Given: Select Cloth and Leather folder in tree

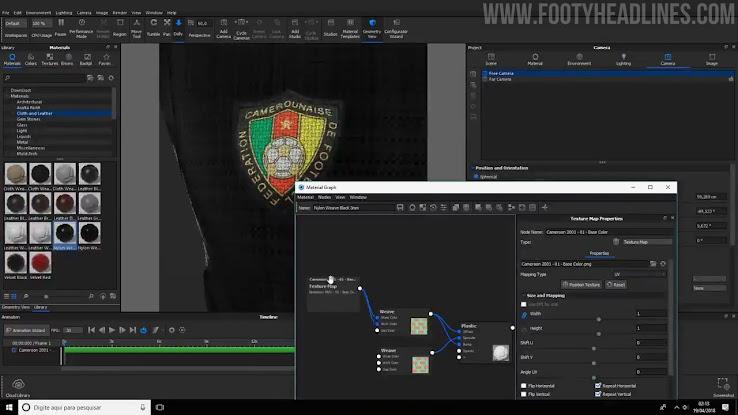Looking at the screenshot, I should pyautogui.click(x=34, y=113).
